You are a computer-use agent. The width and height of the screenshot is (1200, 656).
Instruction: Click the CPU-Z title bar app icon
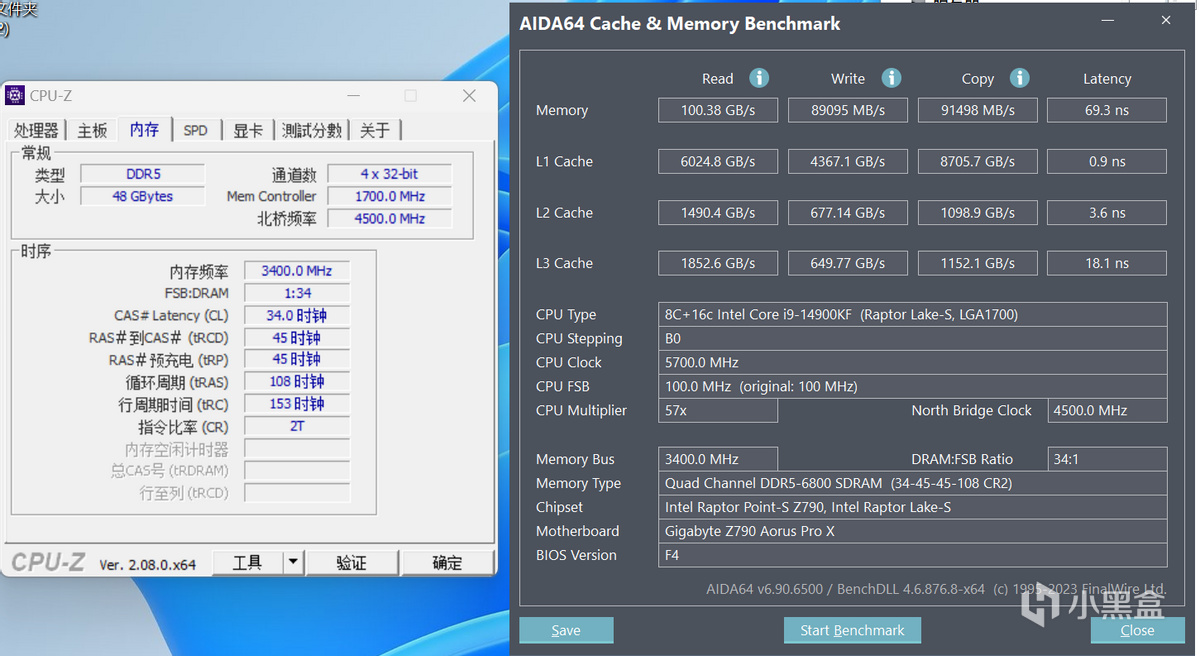click(15, 95)
